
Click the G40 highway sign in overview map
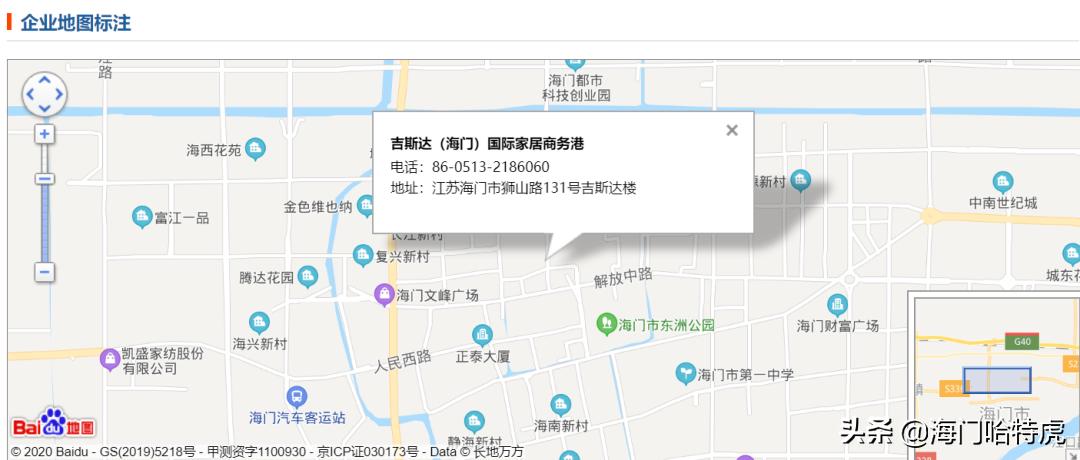click(1022, 341)
